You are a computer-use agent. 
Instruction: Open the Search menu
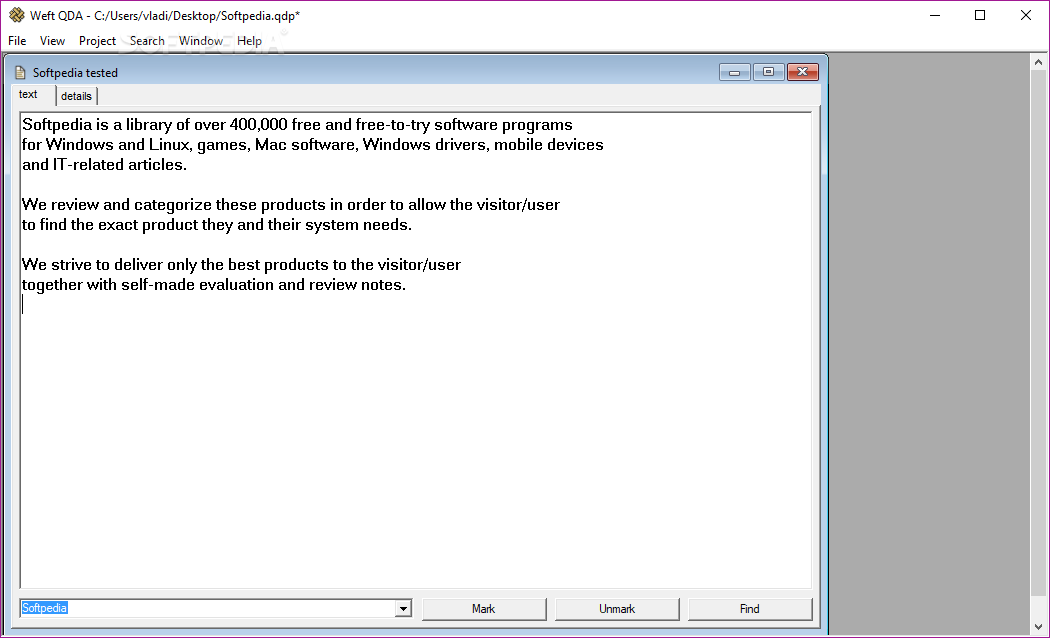coord(147,41)
